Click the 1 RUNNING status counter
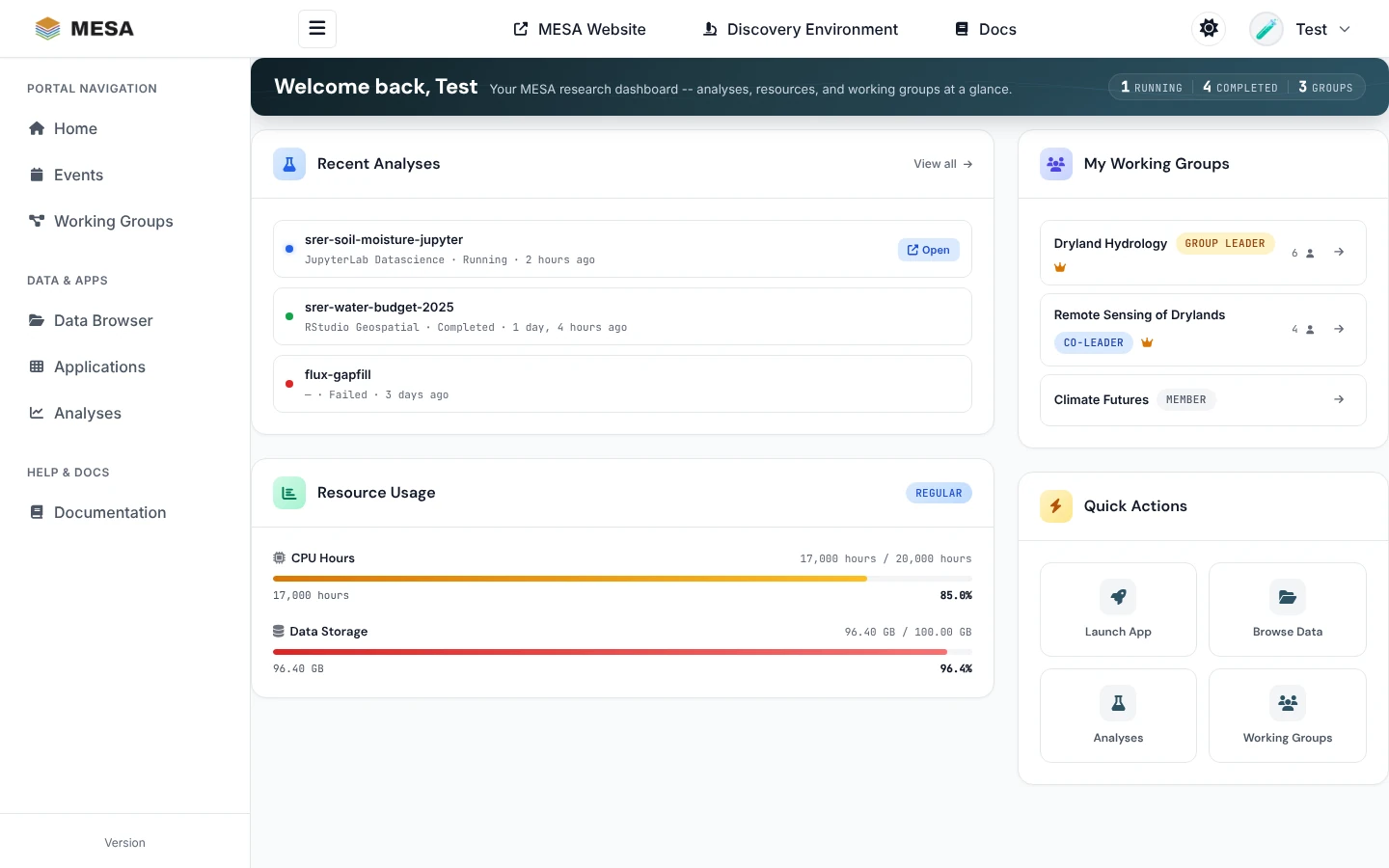 point(1151,87)
